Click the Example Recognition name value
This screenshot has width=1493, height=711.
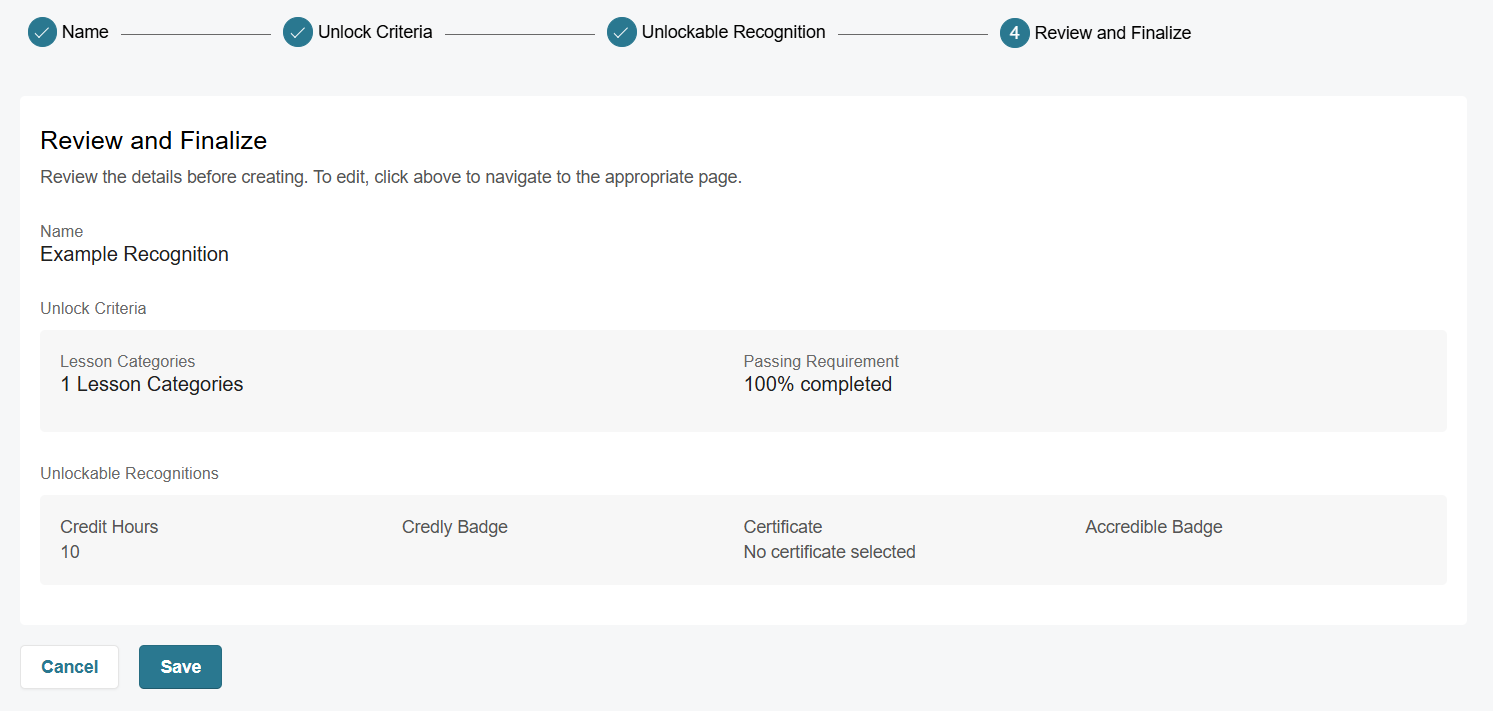pyautogui.click(x=134, y=254)
